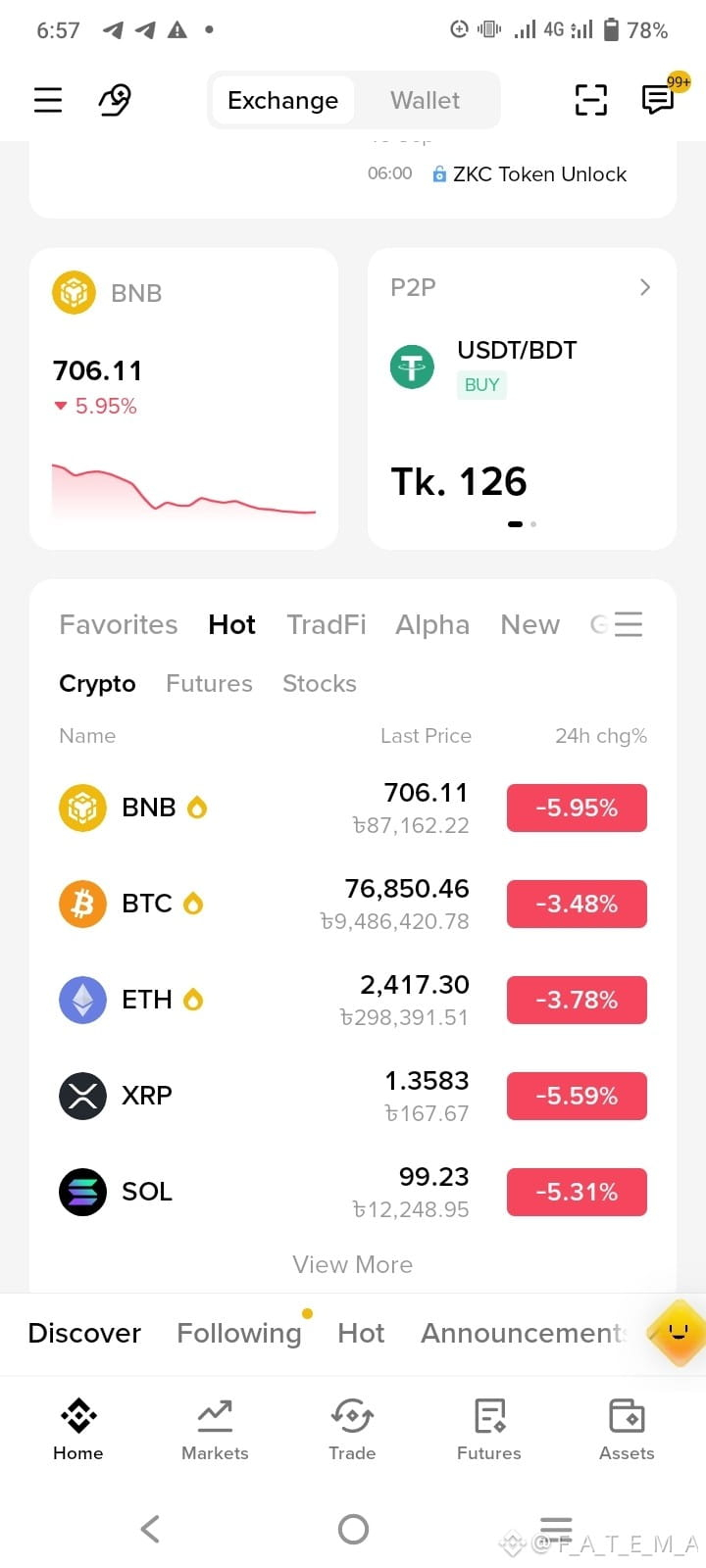This screenshot has height=1568, width=706.
Task: Select the Stocks sub-tab
Action: pyautogui.click(x=320, y=683)
